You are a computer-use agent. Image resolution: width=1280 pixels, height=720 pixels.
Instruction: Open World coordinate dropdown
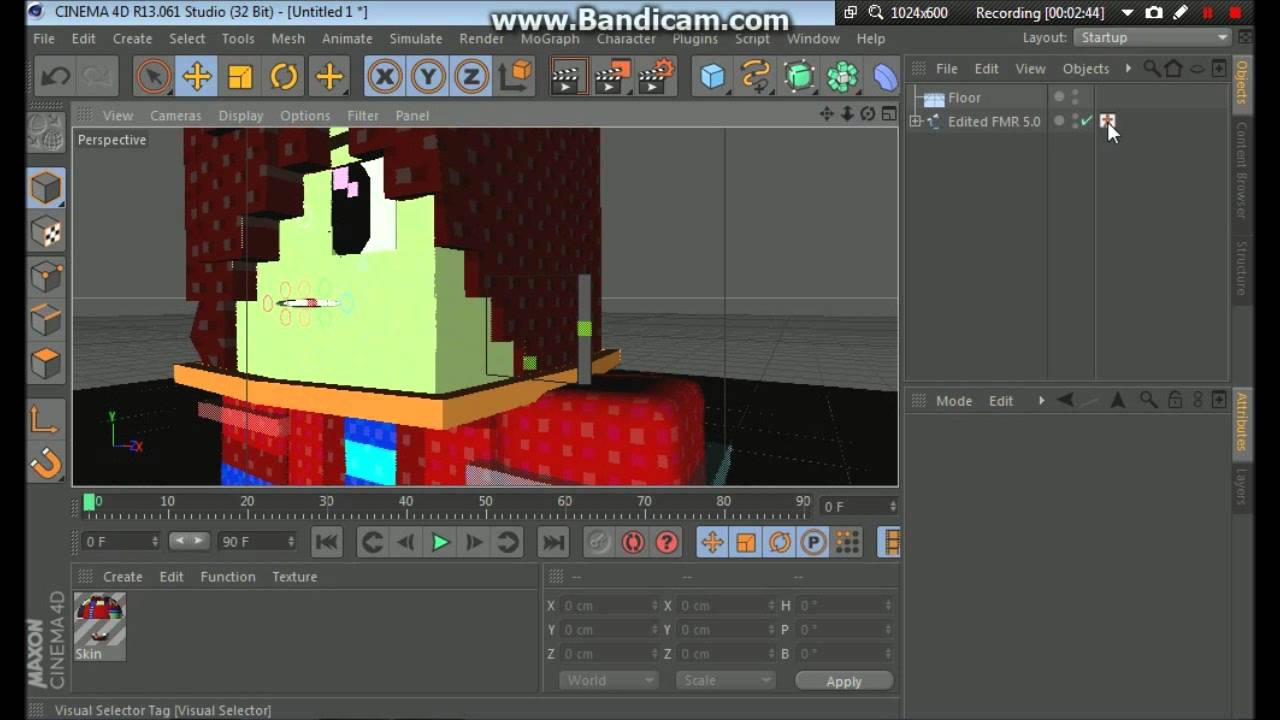click(x=608, y=680)
